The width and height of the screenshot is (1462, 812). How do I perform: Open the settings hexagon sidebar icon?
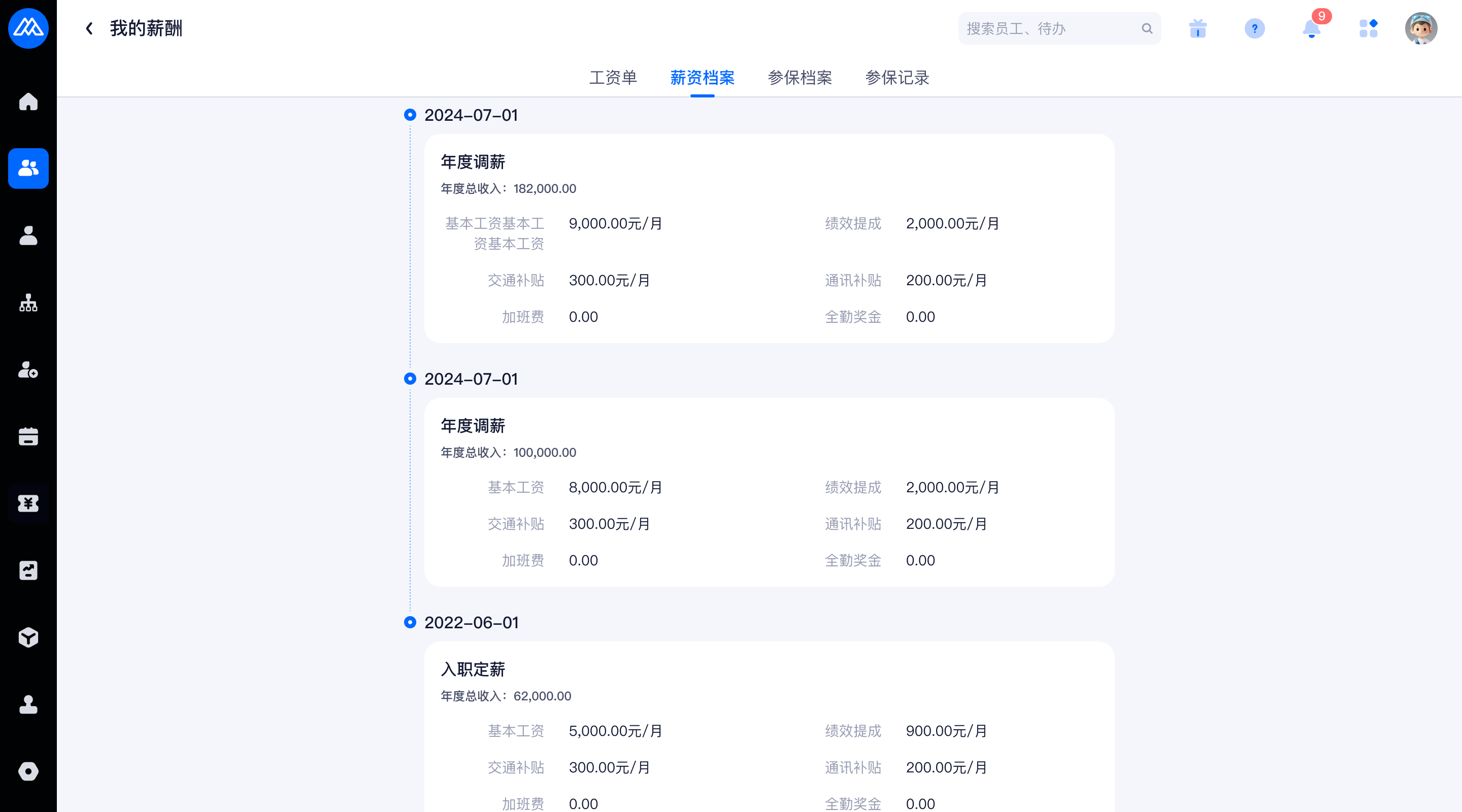click(x=28, y=771)
